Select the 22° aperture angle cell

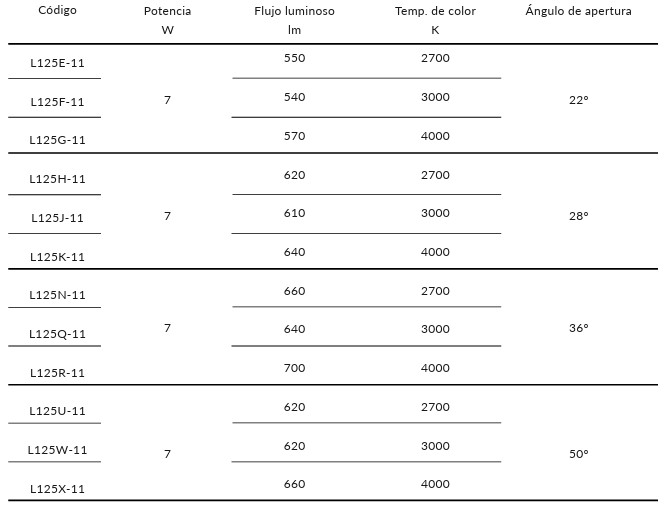click(x=579, y=100)
